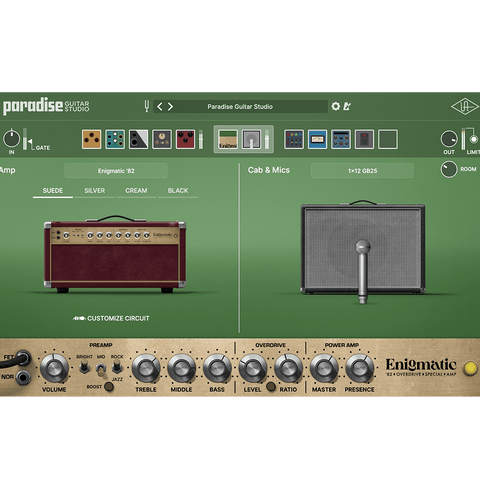Open preset name Paradise Guitar Studio
This screenshot has width=480, height=480.
240,107
